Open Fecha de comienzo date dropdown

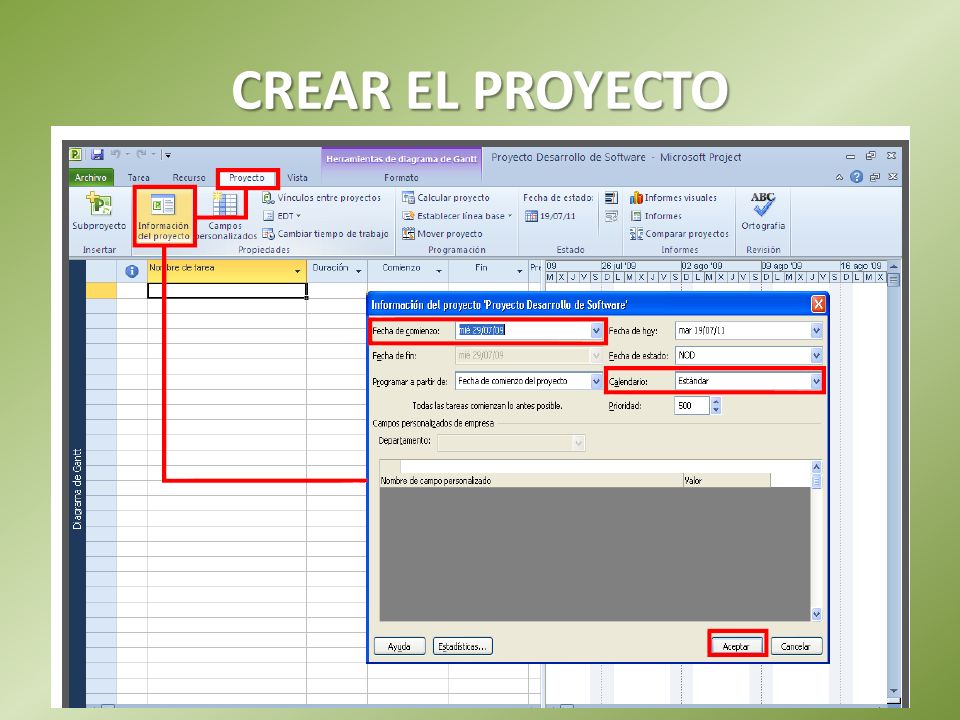[596, 331]
